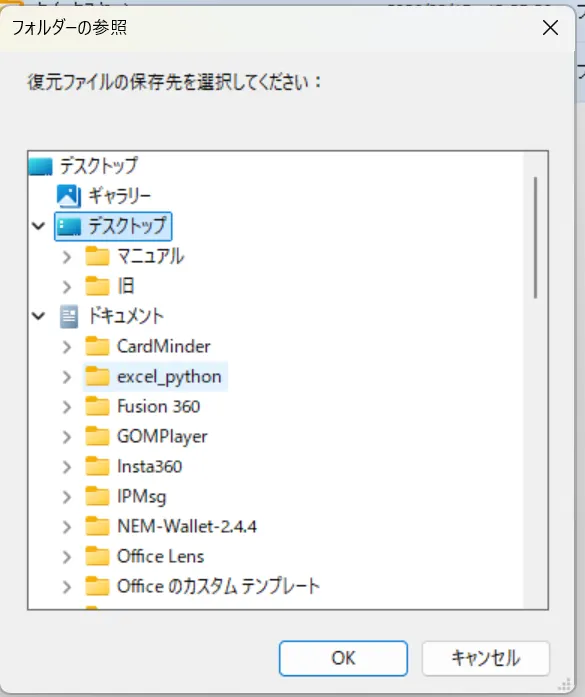Viewport: 585px width, 697px height.
Task: Select the ドキュメント tree item
Action: click(x=126, y=316)
